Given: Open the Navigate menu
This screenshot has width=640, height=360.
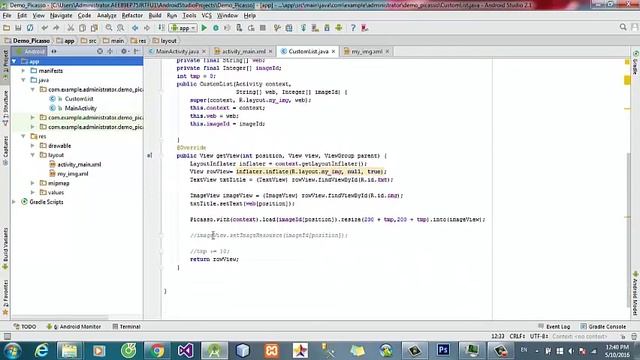Looking at the screenshot, I should (x=61, y=16).
